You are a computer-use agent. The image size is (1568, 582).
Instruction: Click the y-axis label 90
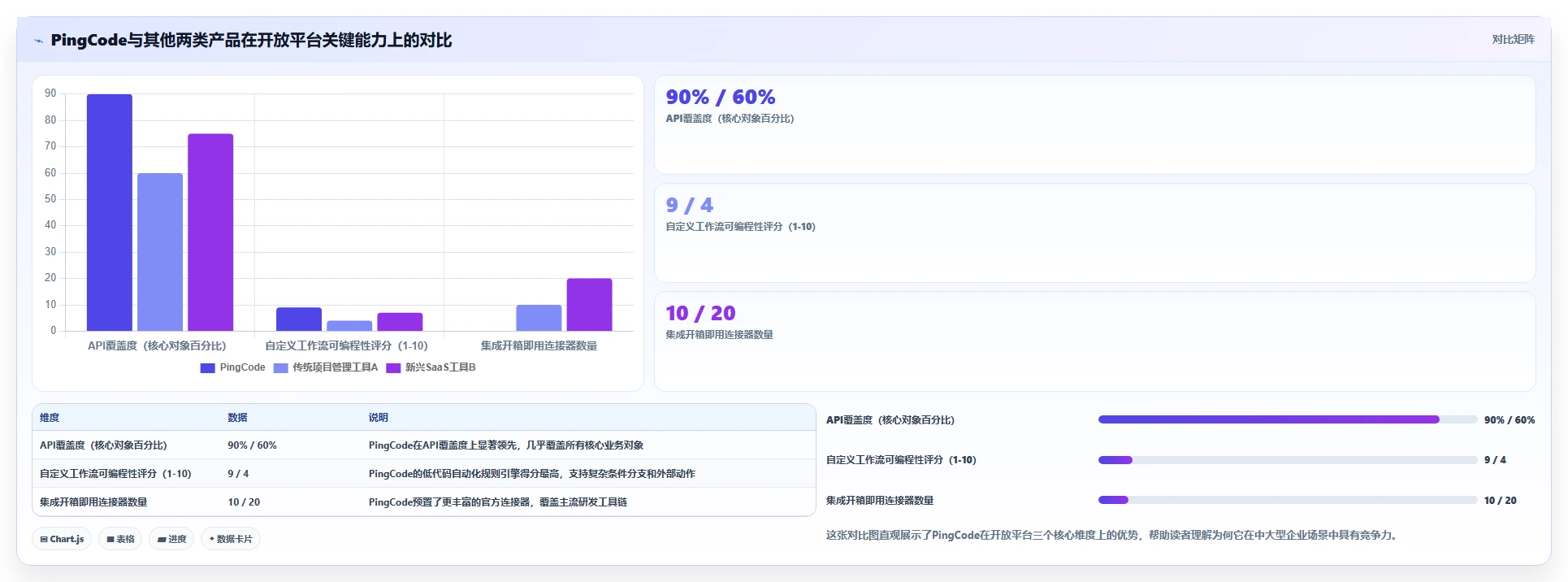click(x=50, y=93)
